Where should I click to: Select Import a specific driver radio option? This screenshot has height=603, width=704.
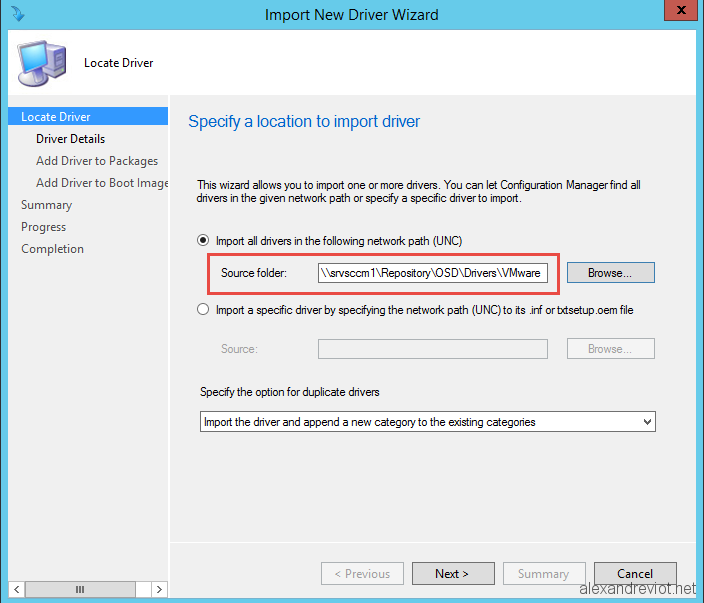tap(203, 310)
